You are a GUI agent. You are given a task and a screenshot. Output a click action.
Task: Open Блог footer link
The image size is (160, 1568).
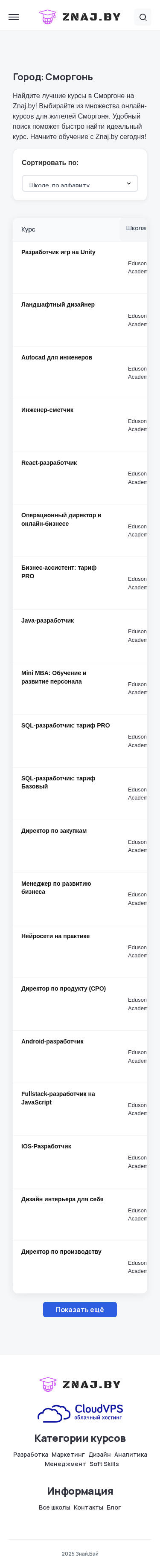[x=114, y=1507]
